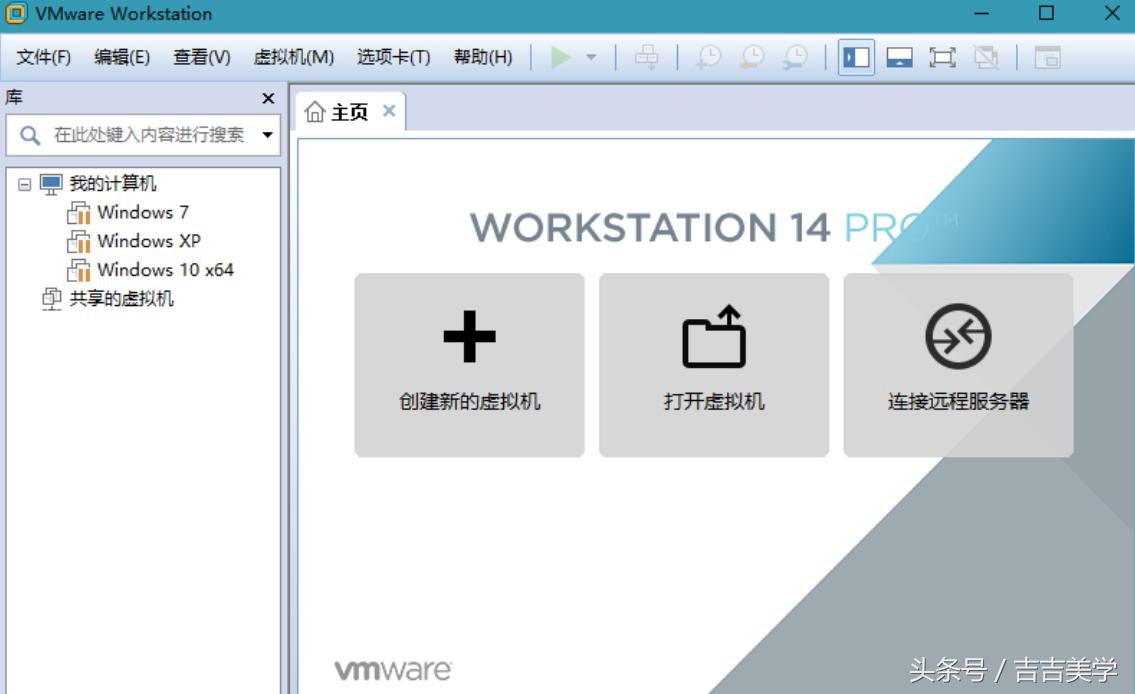Toggle Unity mode icon in toolbar

(x=986, y=57)
